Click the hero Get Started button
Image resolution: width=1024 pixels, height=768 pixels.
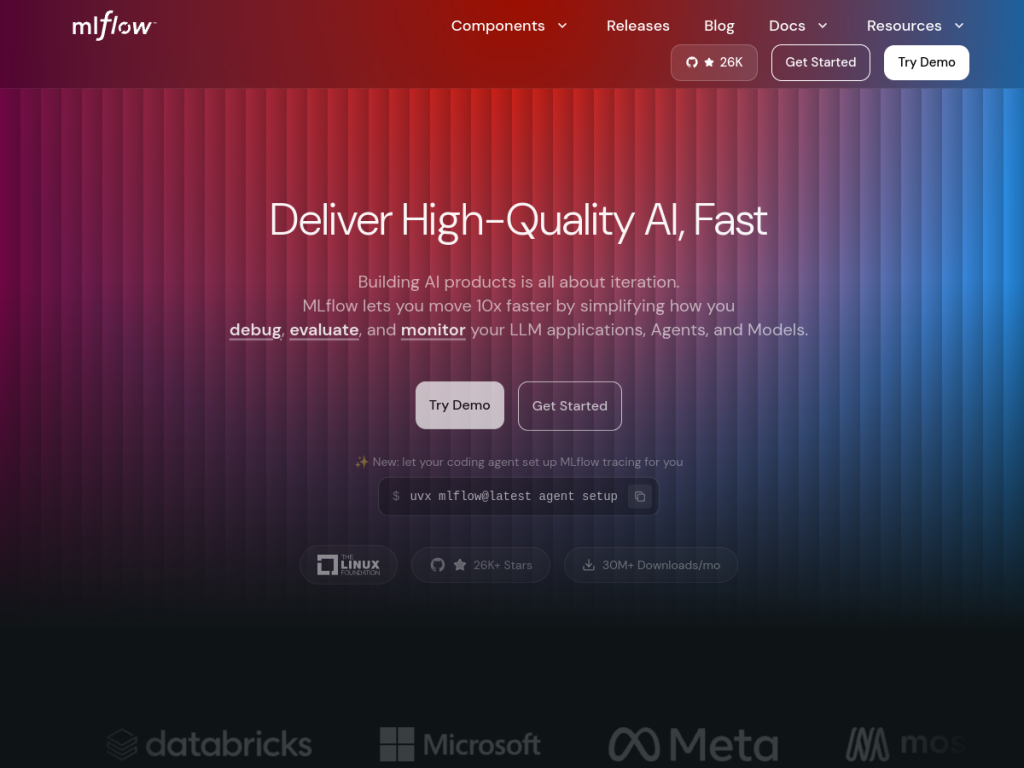569,406
